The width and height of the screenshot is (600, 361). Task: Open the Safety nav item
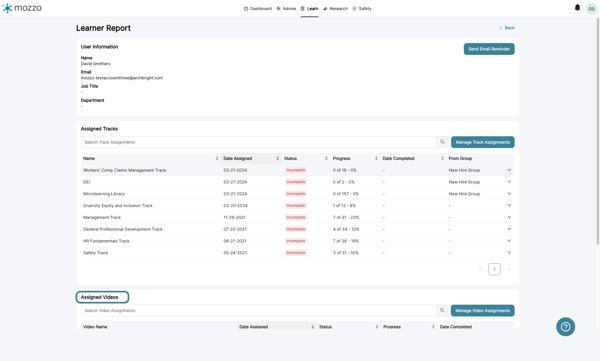coord(362,8)
